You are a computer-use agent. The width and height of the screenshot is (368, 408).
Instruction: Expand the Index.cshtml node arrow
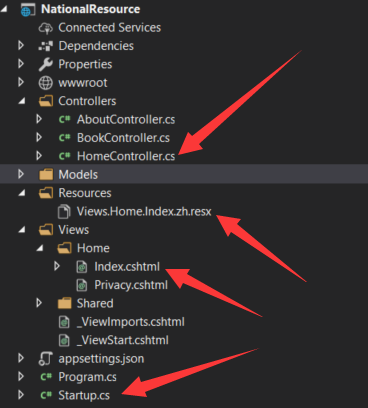57,266
